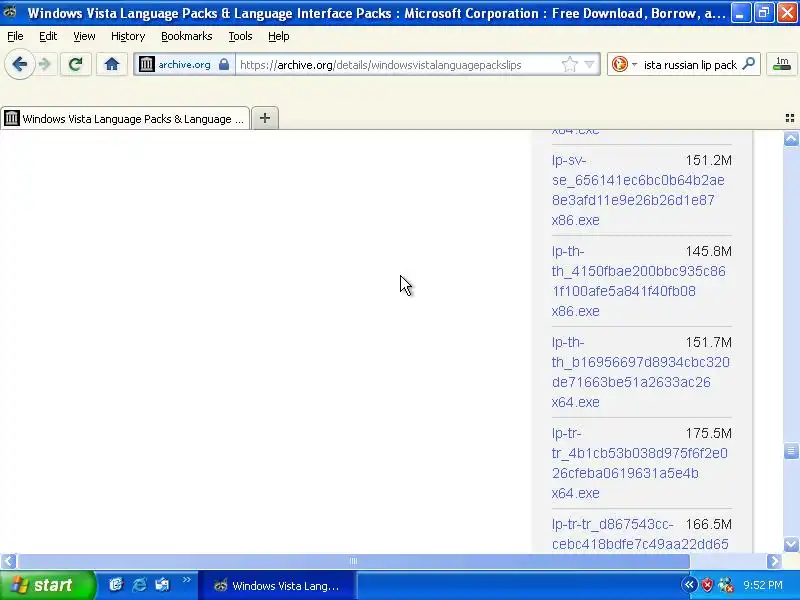The width and height of the screenshot is (800, 600).
Task: Open the File menu
Action: pyautogui.click(x=15, y=36)
